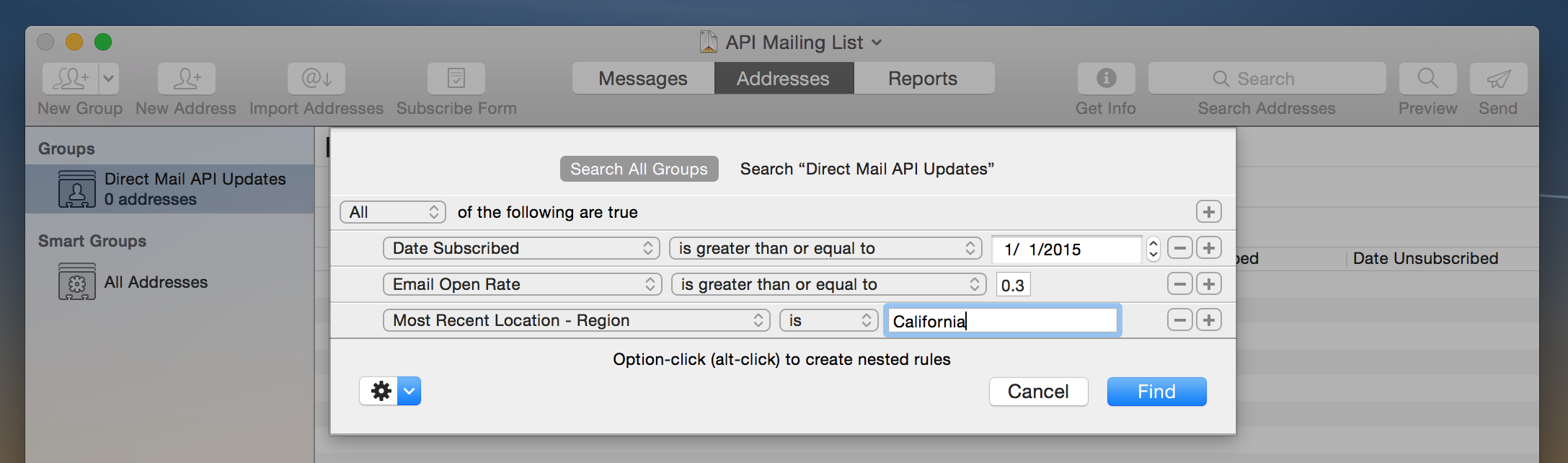Image resolution: width=1568 pixels, height=463 pixels.
Task: Click the Find button
Action: (x=1157, y=392)
